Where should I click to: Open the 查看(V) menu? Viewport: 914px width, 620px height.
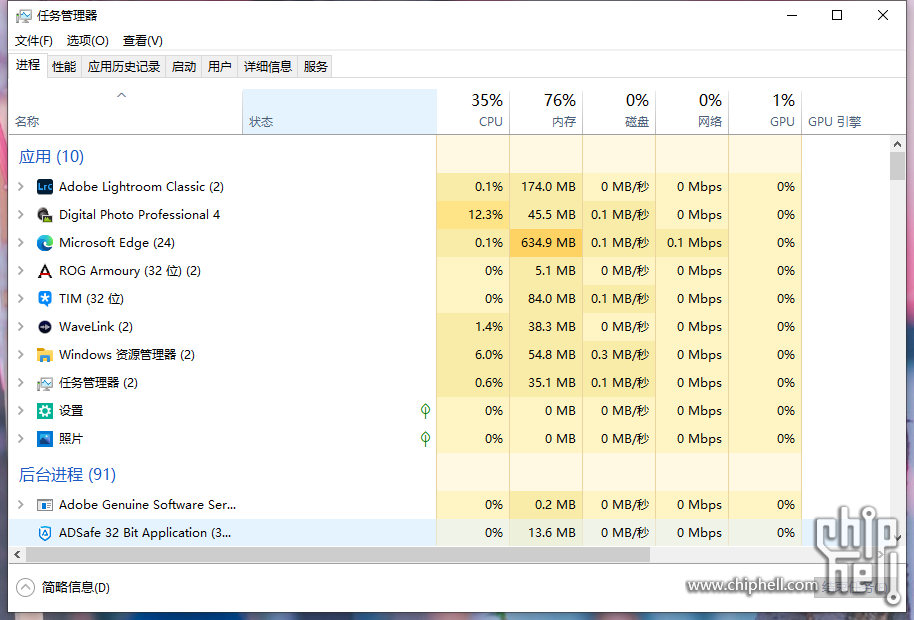coord(143,41)
